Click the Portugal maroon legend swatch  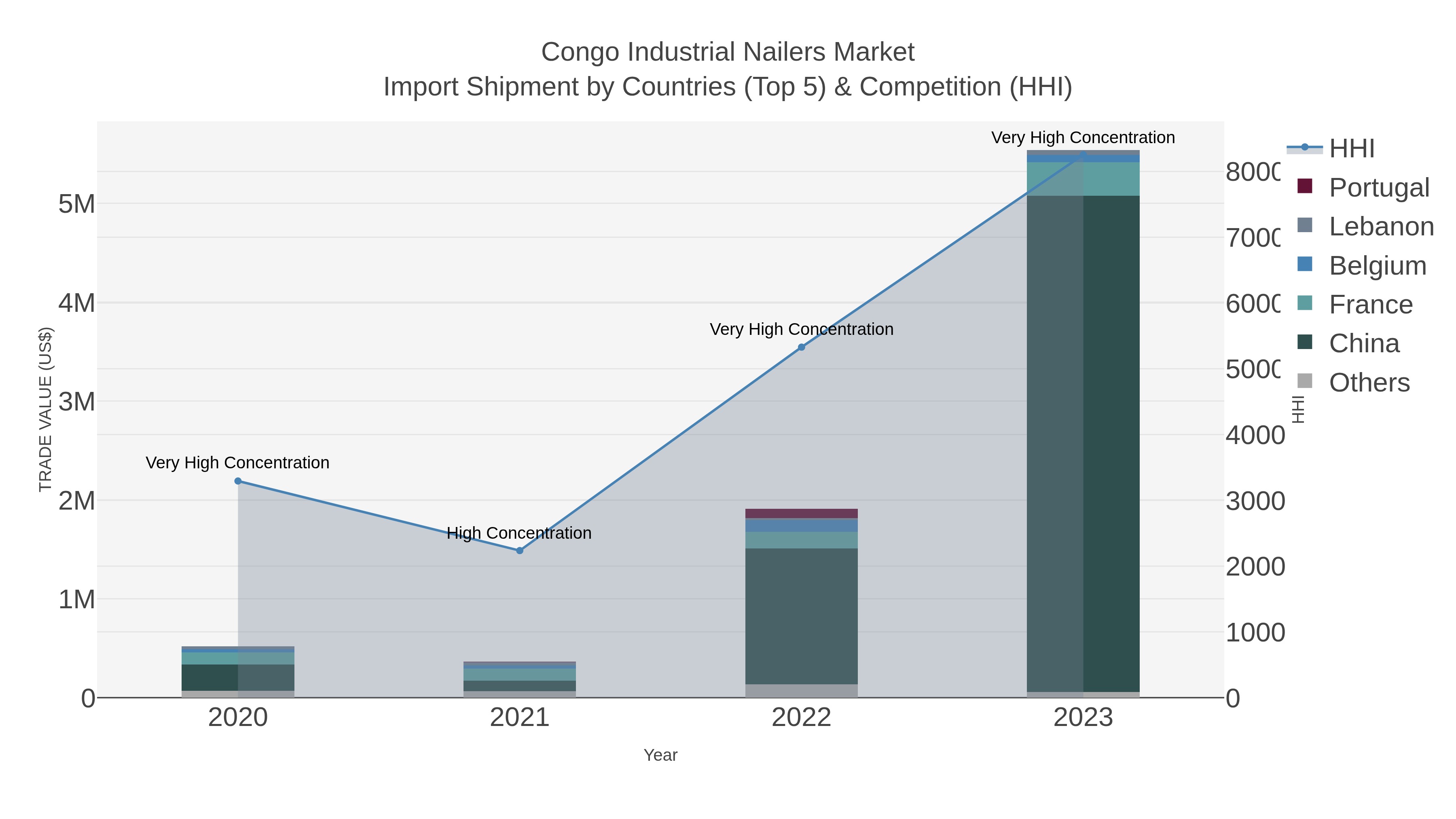(1304, 186)
